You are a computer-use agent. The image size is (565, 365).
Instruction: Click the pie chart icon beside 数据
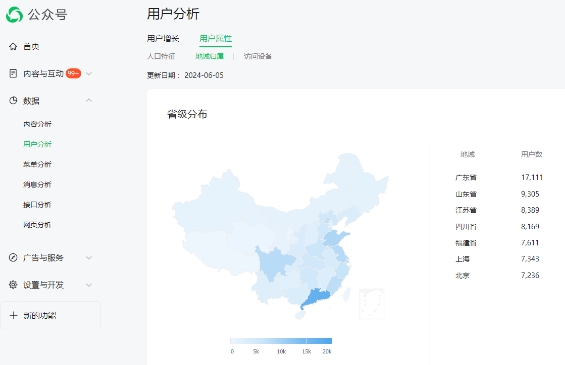(x=13, y=101)
